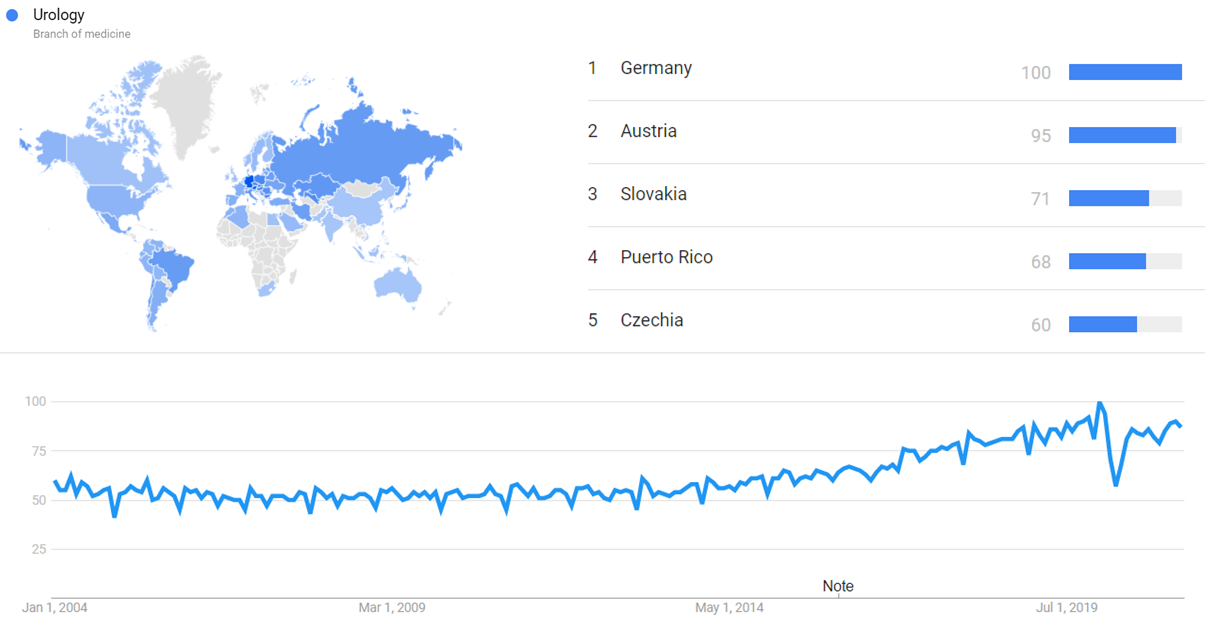Click the 'Branch of medicine' subtitle
The image size is (1205, 638).
coord(82,34)
